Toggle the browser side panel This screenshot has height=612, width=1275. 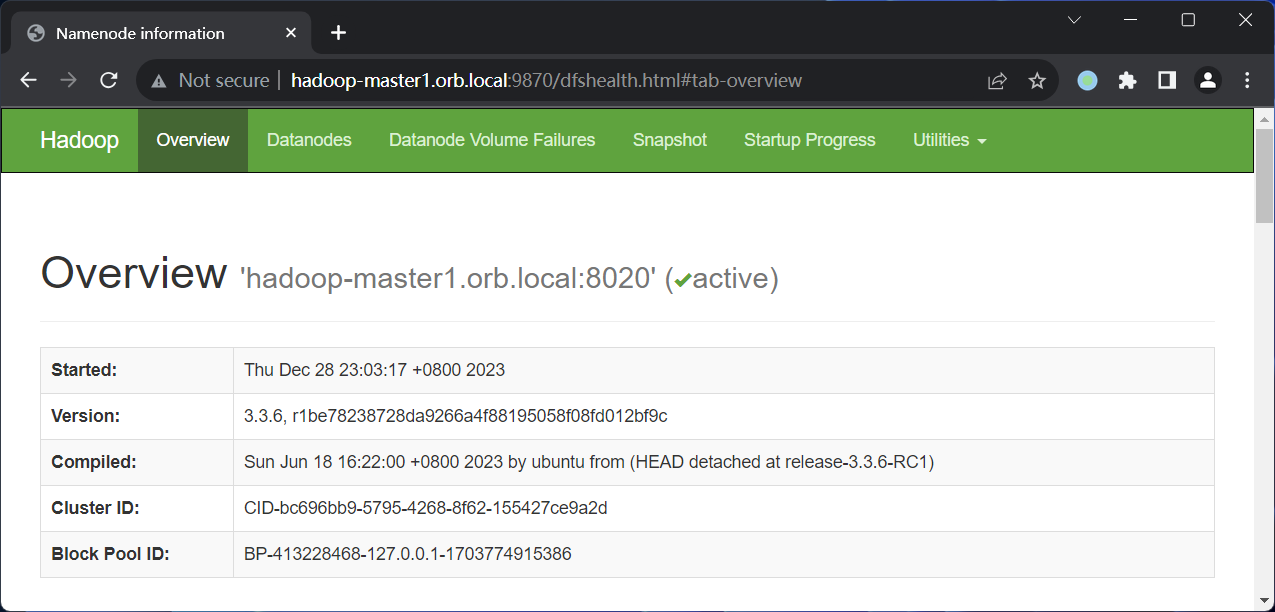coord(1167,81)
